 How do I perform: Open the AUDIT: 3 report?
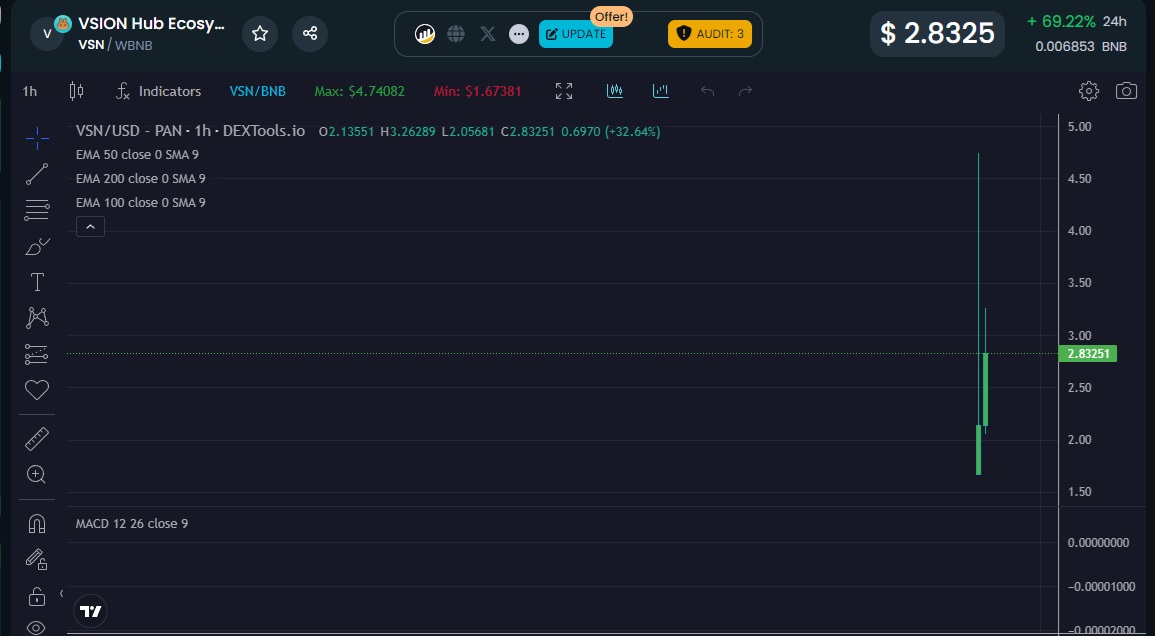(x=710, y=33)
